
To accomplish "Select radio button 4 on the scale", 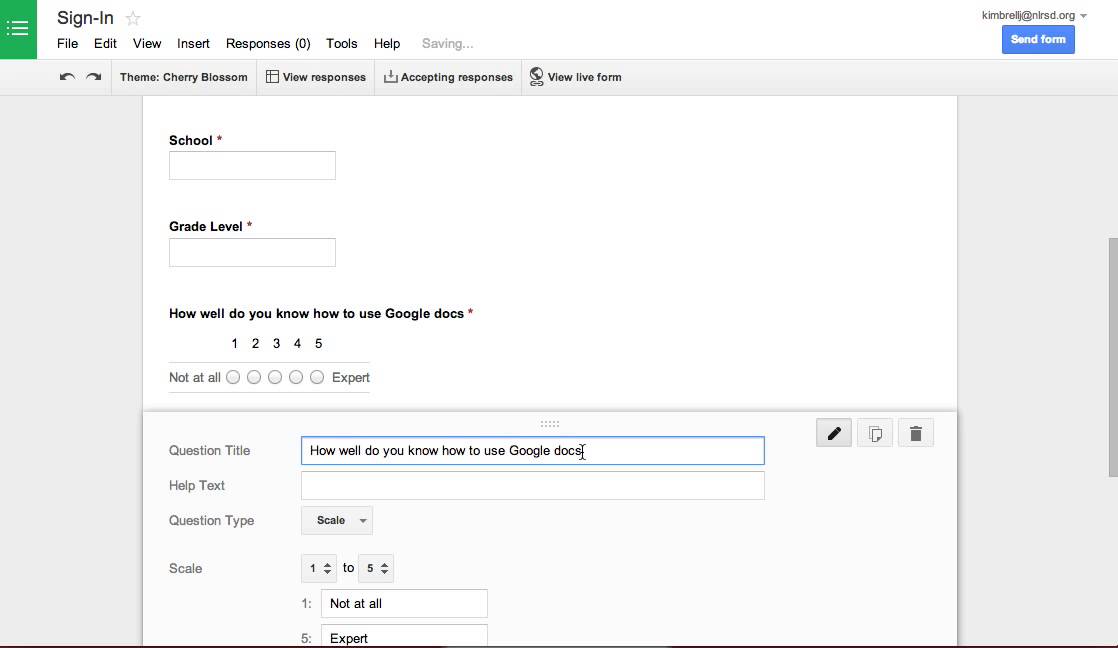I will coord(296,377).
